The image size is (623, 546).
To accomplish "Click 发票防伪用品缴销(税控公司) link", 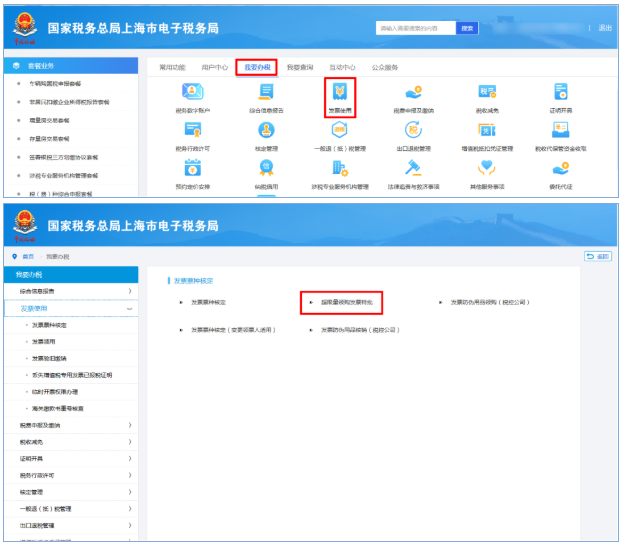I will [x=360, y=330].
